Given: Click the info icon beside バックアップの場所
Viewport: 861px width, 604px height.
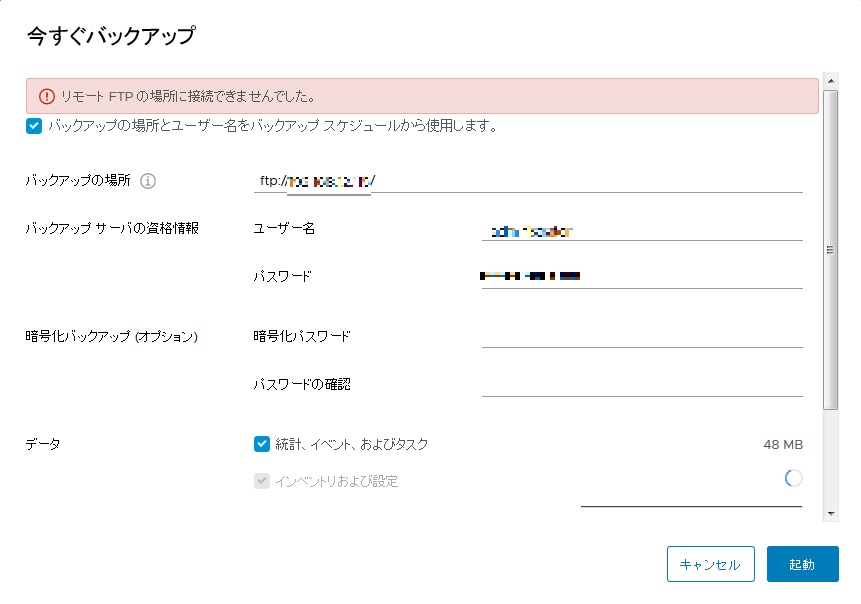Looking at the screenshot, I should coord(148,181).
